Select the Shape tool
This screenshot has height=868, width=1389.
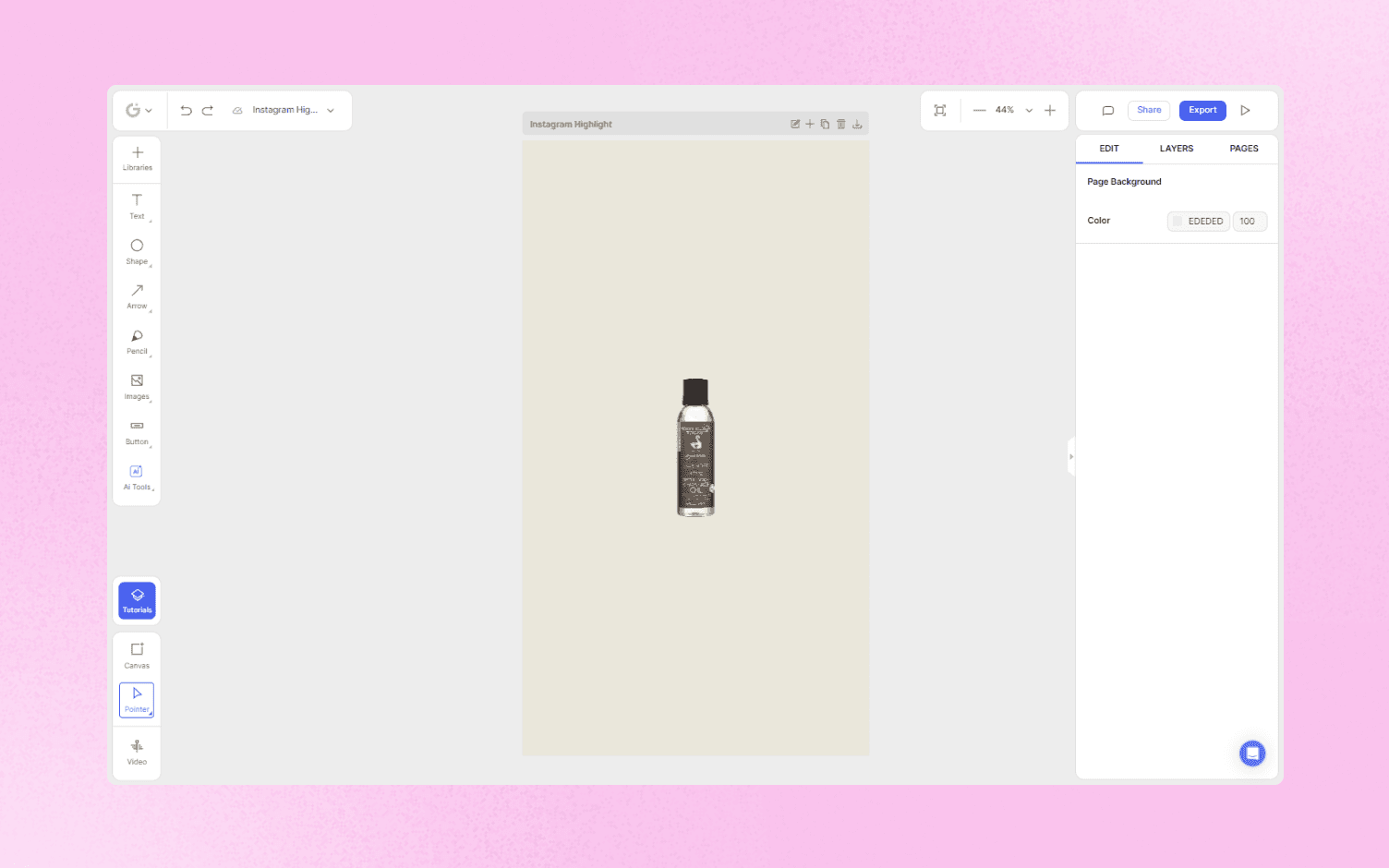[x=137, y=250]
